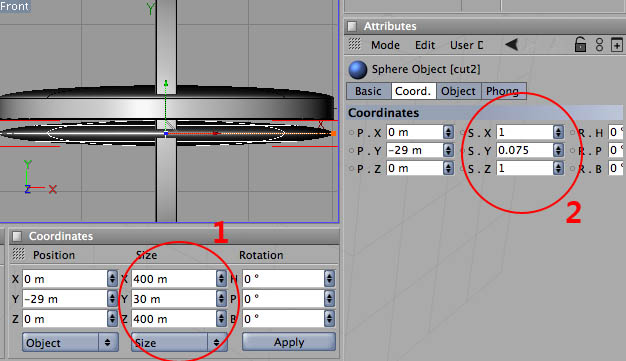Screen dimensions: 626x361
Task: Click the Apply button
Action: 289,342
